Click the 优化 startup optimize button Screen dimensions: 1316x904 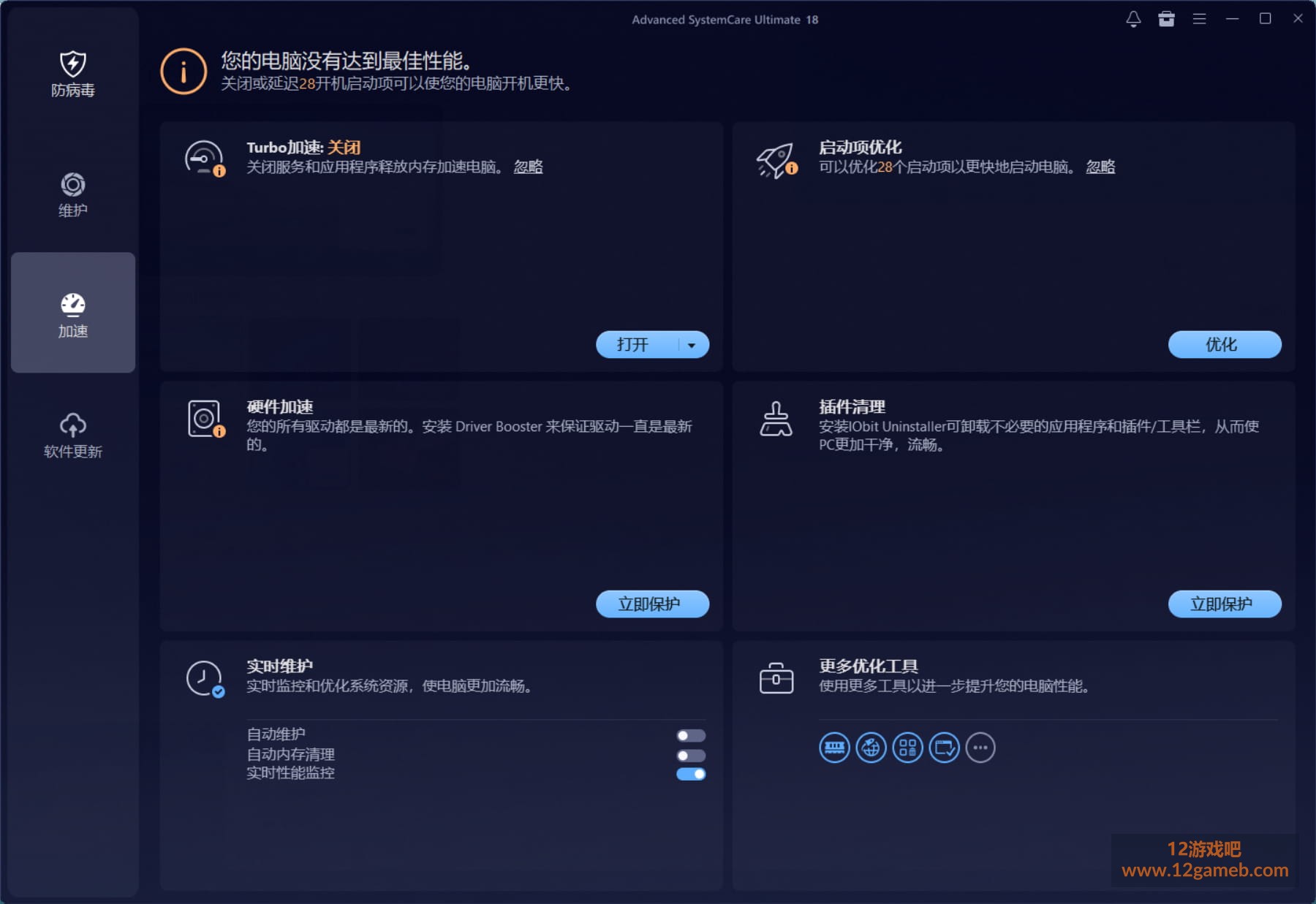tap(1225, 345)
